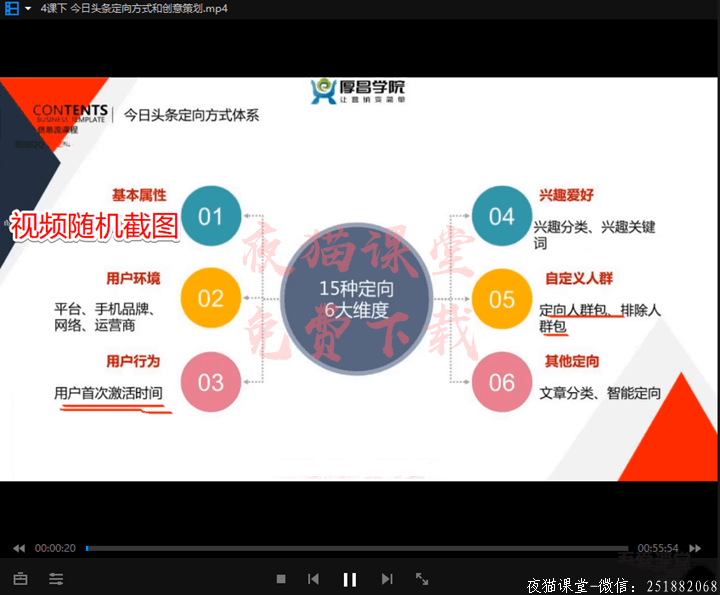
Task: Seek on the playback progress bar
Action: pos(357,548)
